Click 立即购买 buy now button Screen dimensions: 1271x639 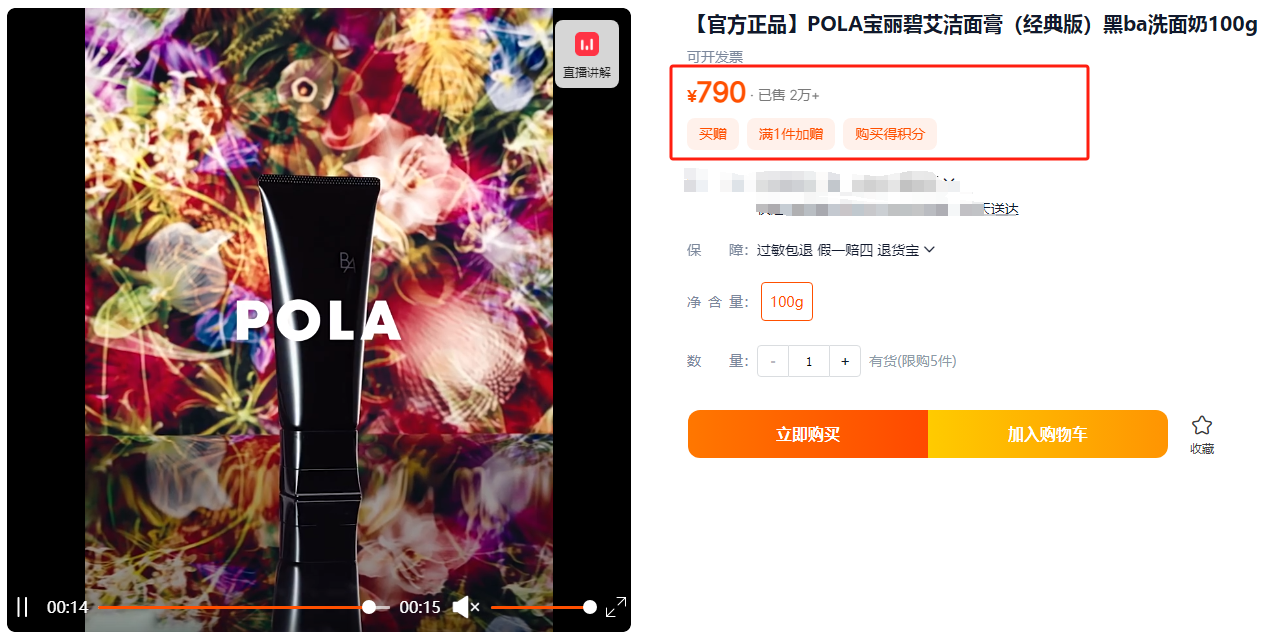coord(808,434)
